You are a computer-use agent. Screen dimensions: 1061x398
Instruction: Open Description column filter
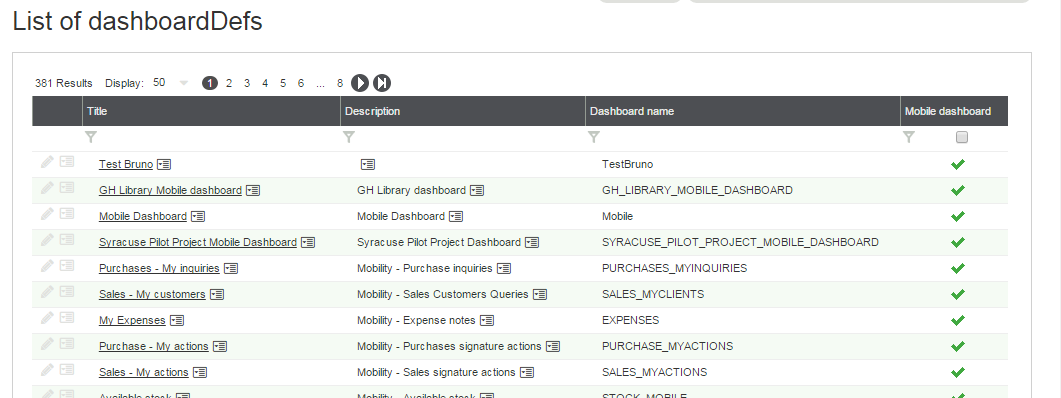(x=348, y=137)
